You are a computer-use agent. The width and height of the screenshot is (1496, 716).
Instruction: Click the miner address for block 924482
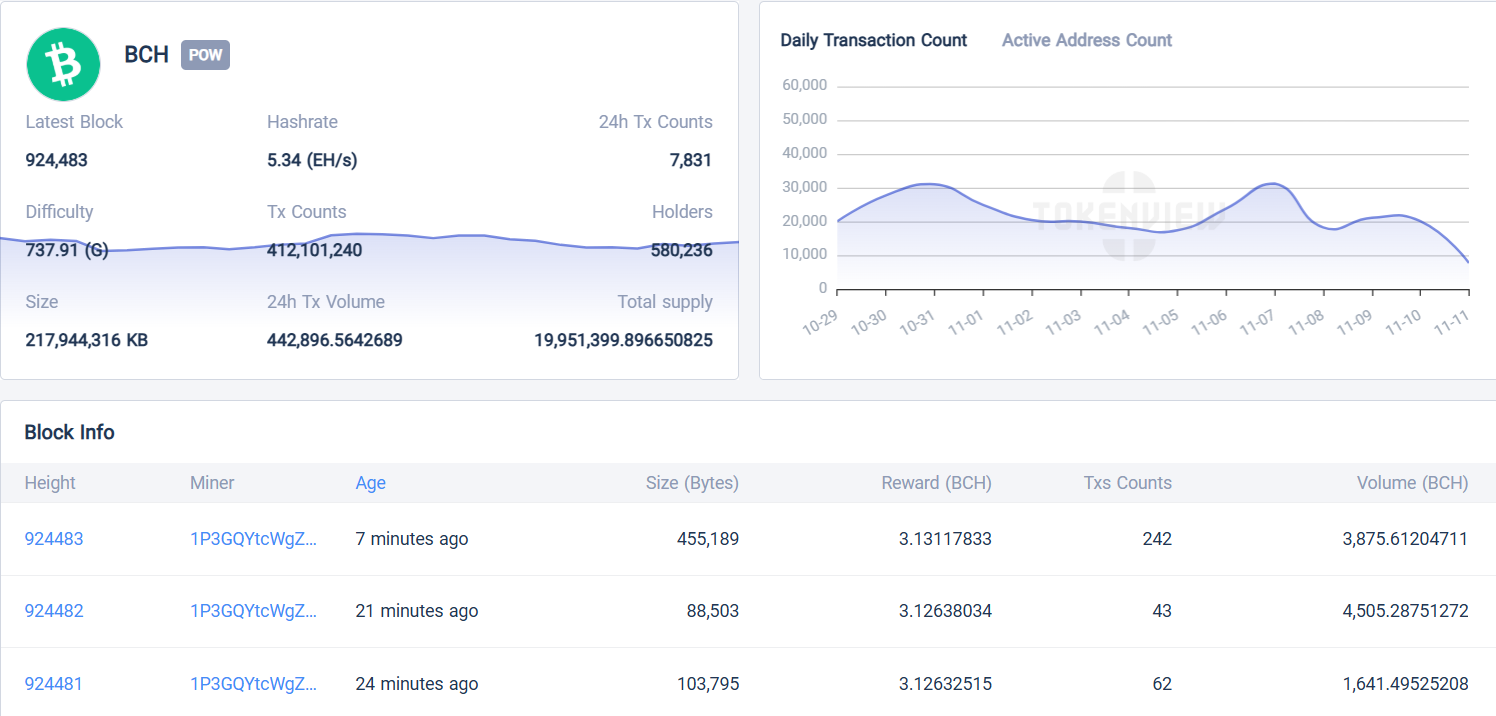[254, 610]
